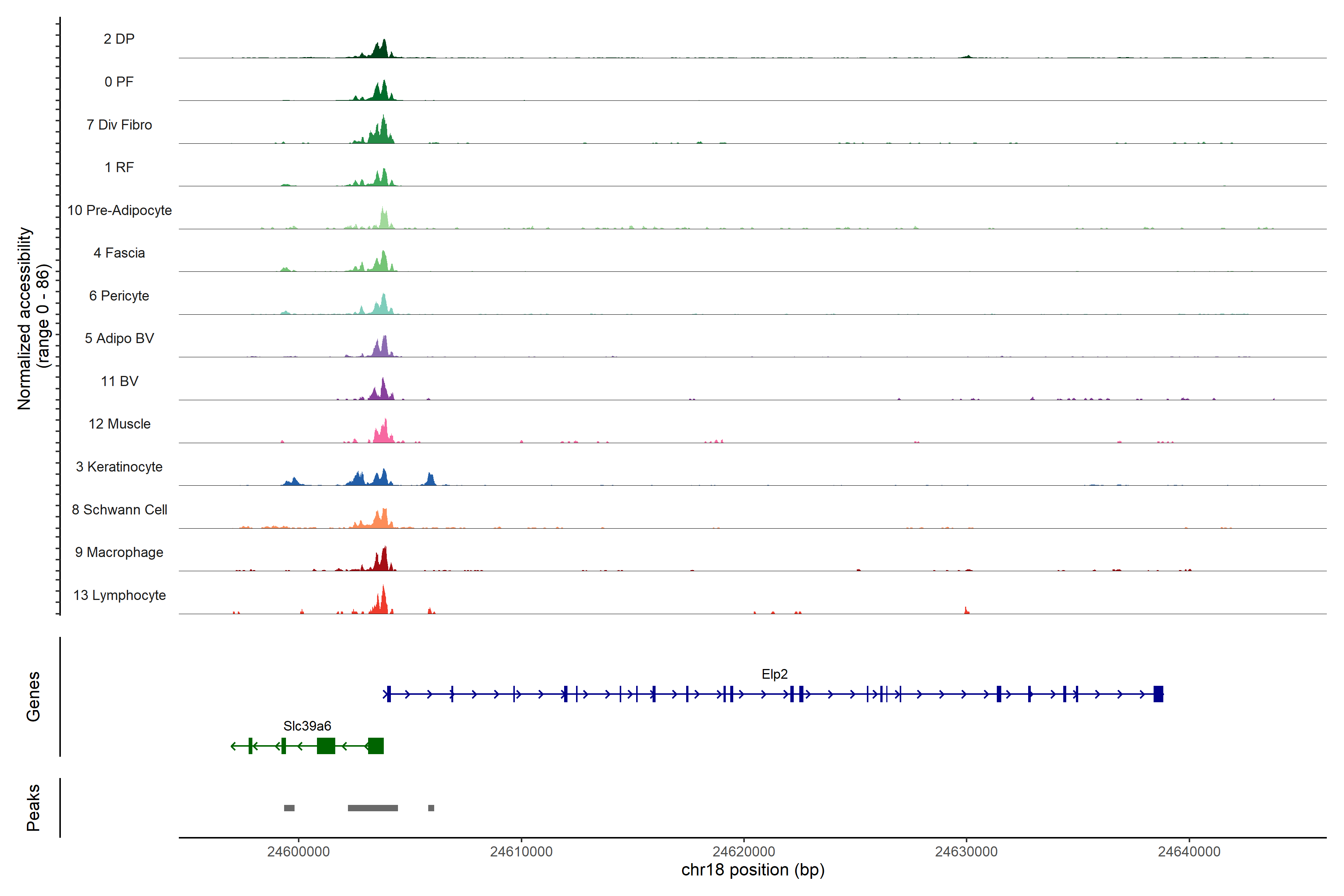The width and height of the screenshot is (1344, 896).
Task: Click the rightmost small gray peak
Action: (x=431, y=808)
